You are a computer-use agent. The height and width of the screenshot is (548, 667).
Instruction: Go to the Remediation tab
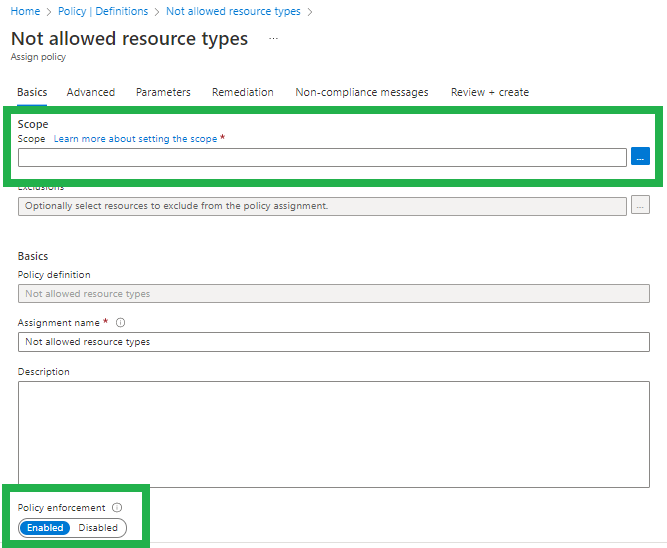click(242, 92)
